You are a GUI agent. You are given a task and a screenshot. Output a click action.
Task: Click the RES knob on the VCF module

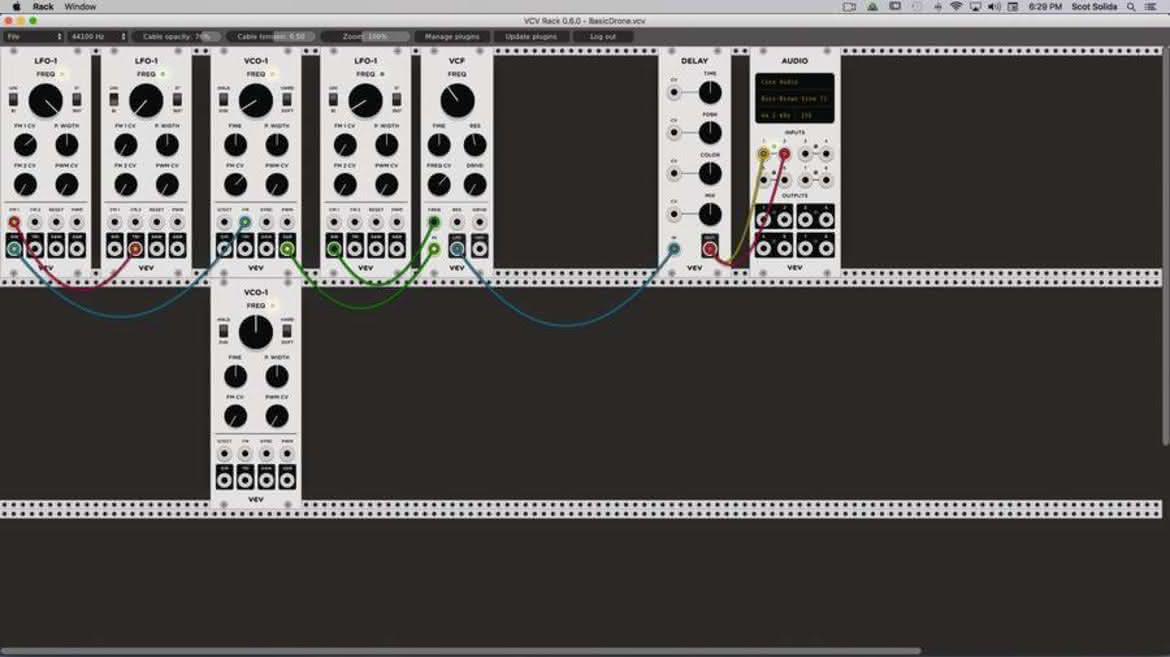[475, 145]
